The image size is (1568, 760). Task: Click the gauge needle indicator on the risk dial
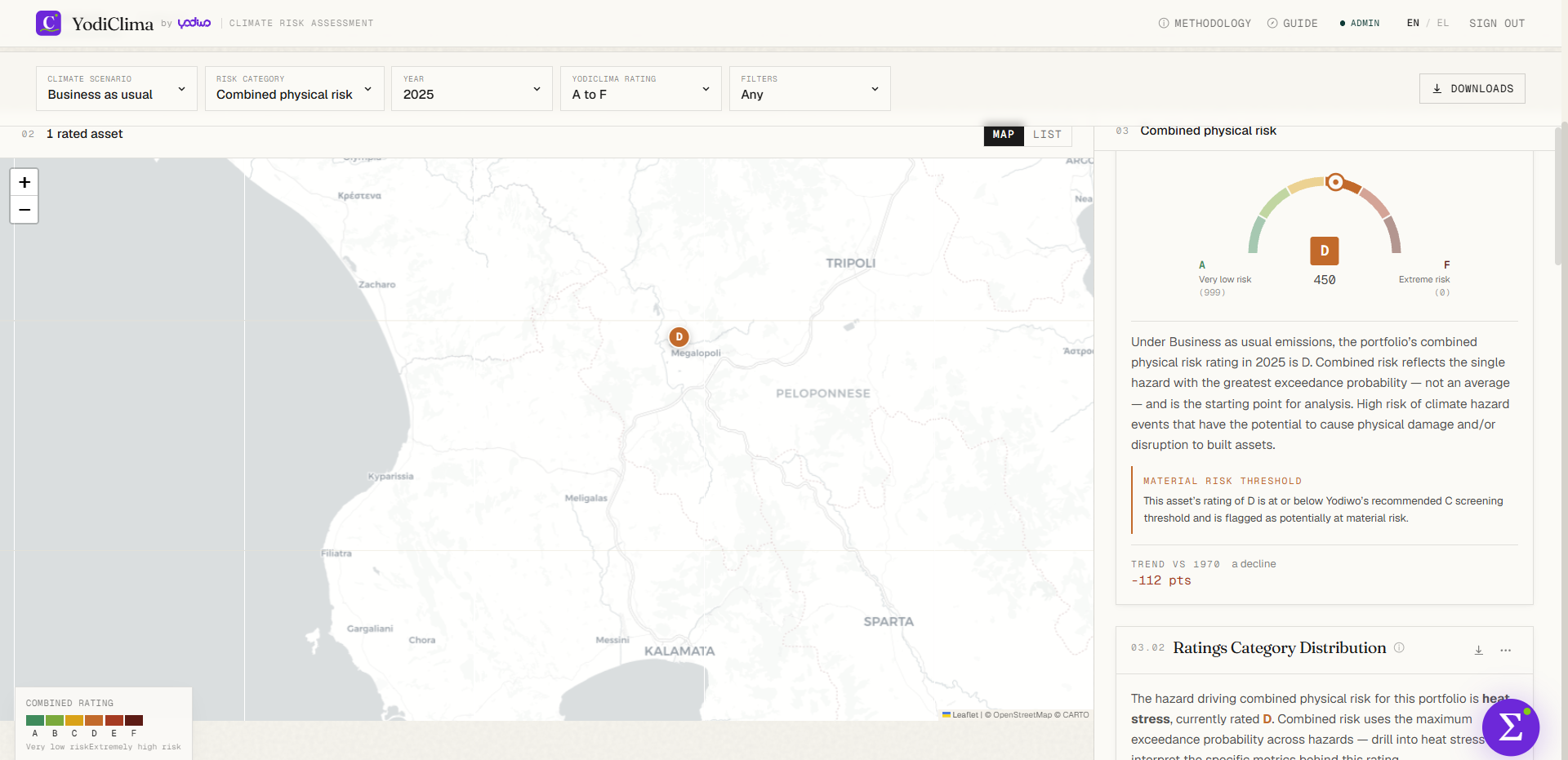click(x=1335, y=182)
